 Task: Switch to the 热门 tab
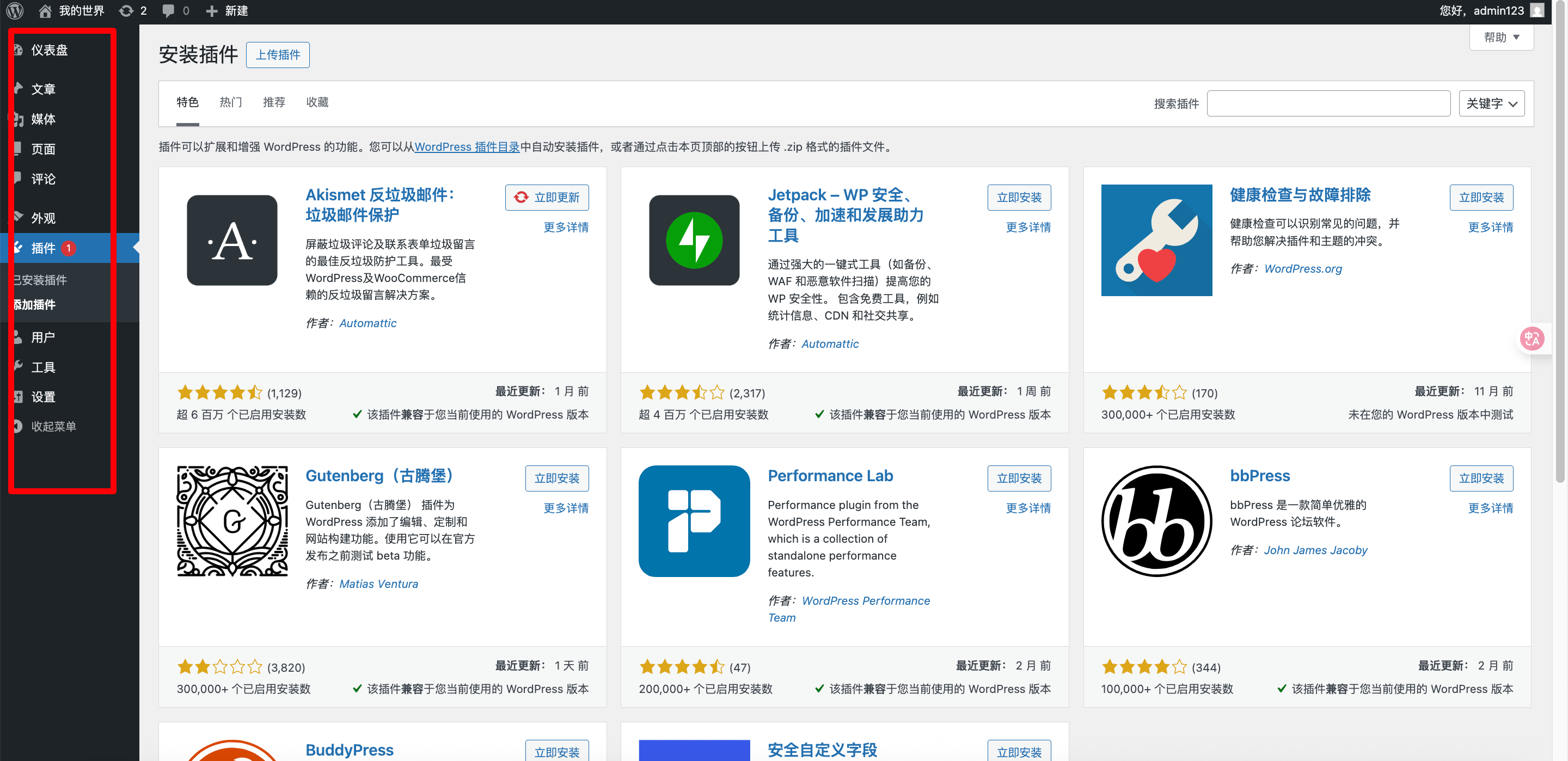(x=230, y=102)
